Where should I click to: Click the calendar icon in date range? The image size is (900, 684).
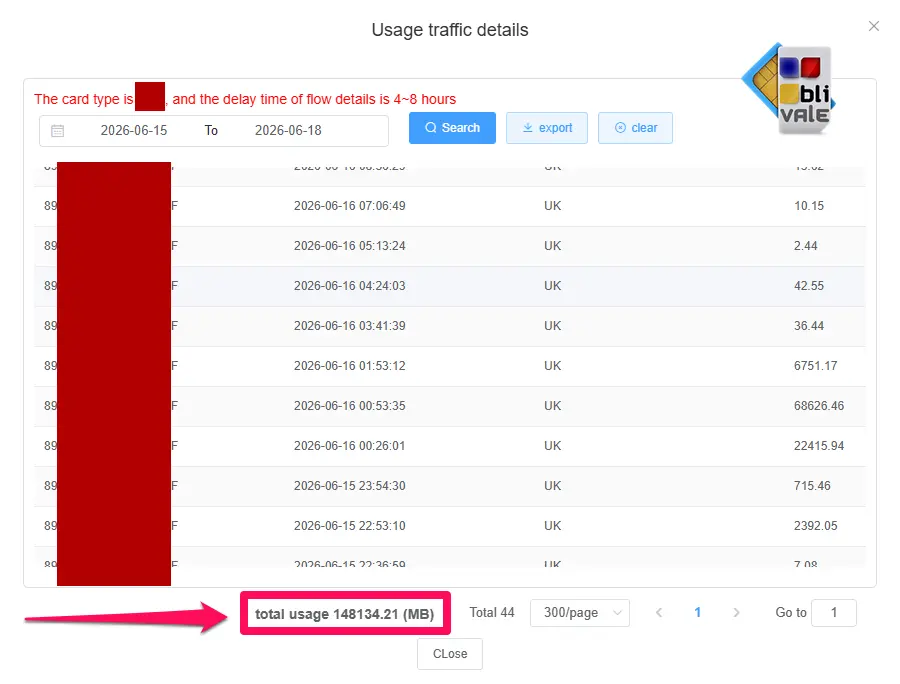[x=57, y=131]
